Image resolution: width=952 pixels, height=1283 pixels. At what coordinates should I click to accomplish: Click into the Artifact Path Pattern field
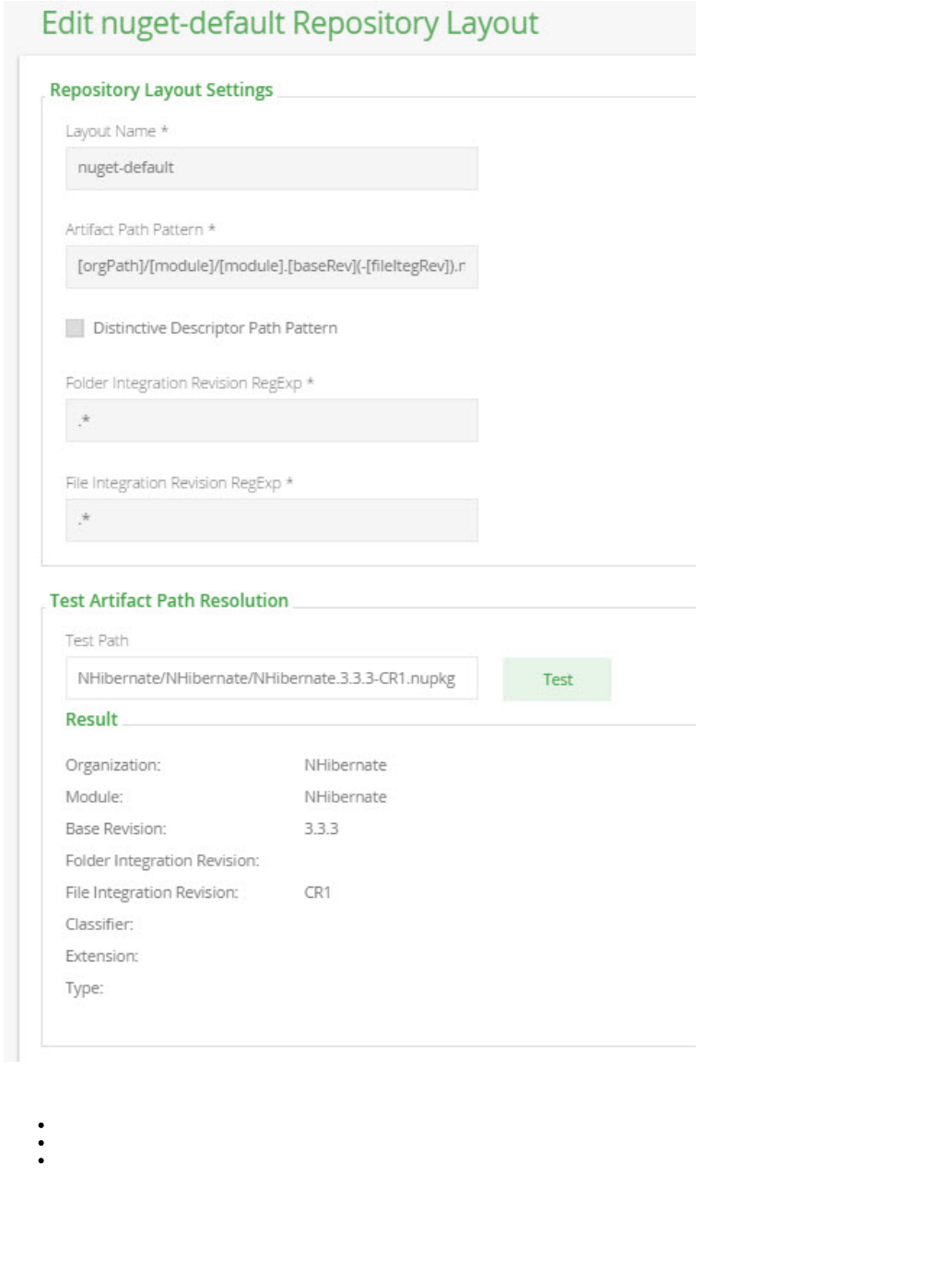coord(271,266)
